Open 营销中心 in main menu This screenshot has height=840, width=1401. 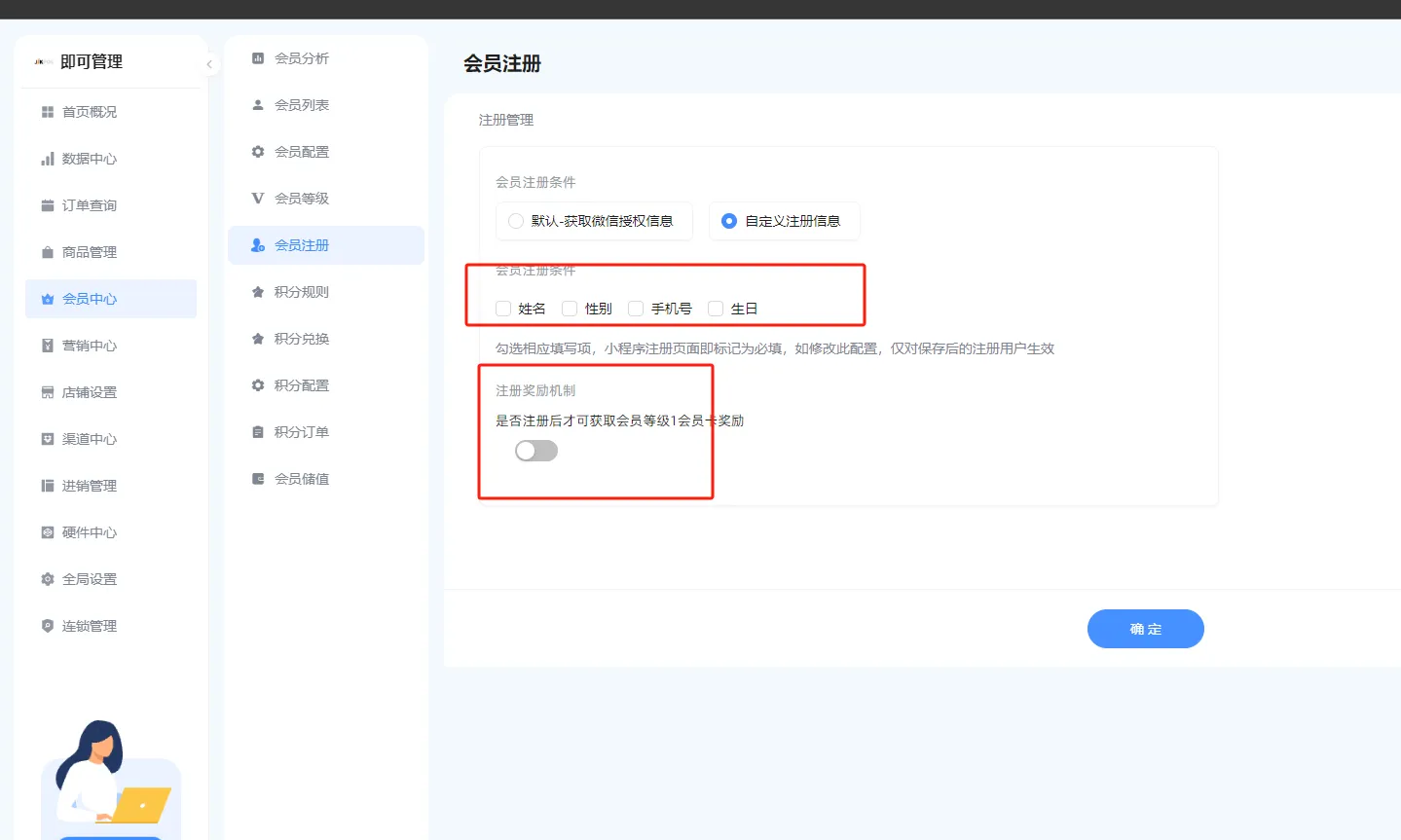point(90,346)
